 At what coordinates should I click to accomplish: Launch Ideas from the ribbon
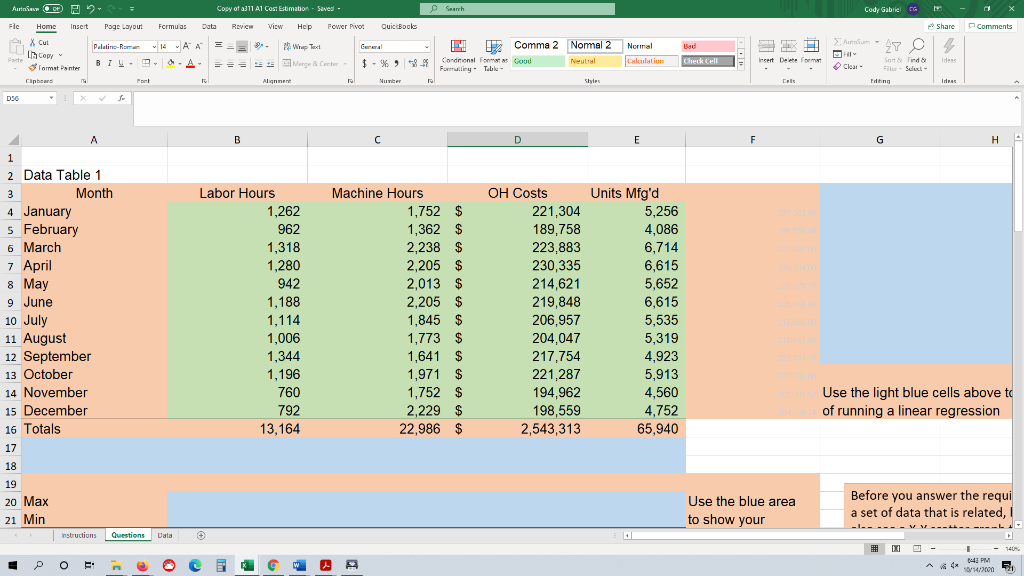pos(949,50)
